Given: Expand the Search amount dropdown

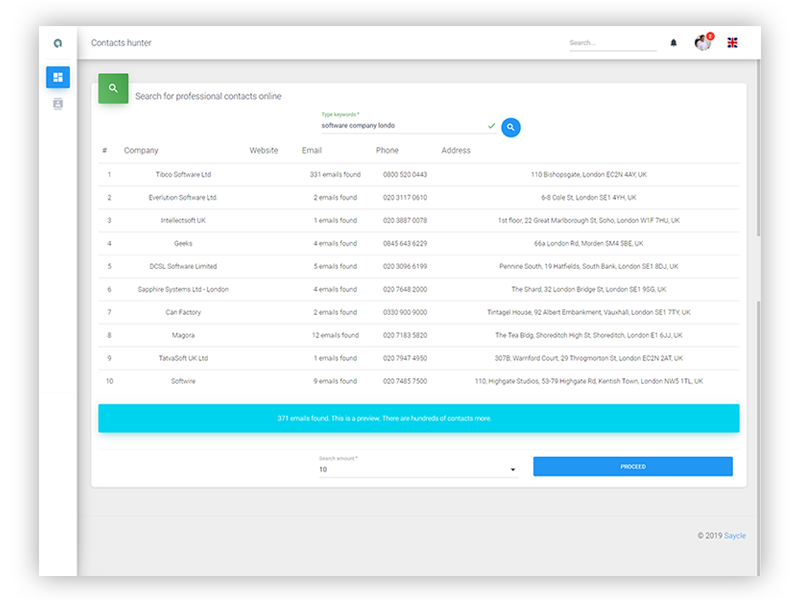Looking at the screenshot, I should 418,469.
